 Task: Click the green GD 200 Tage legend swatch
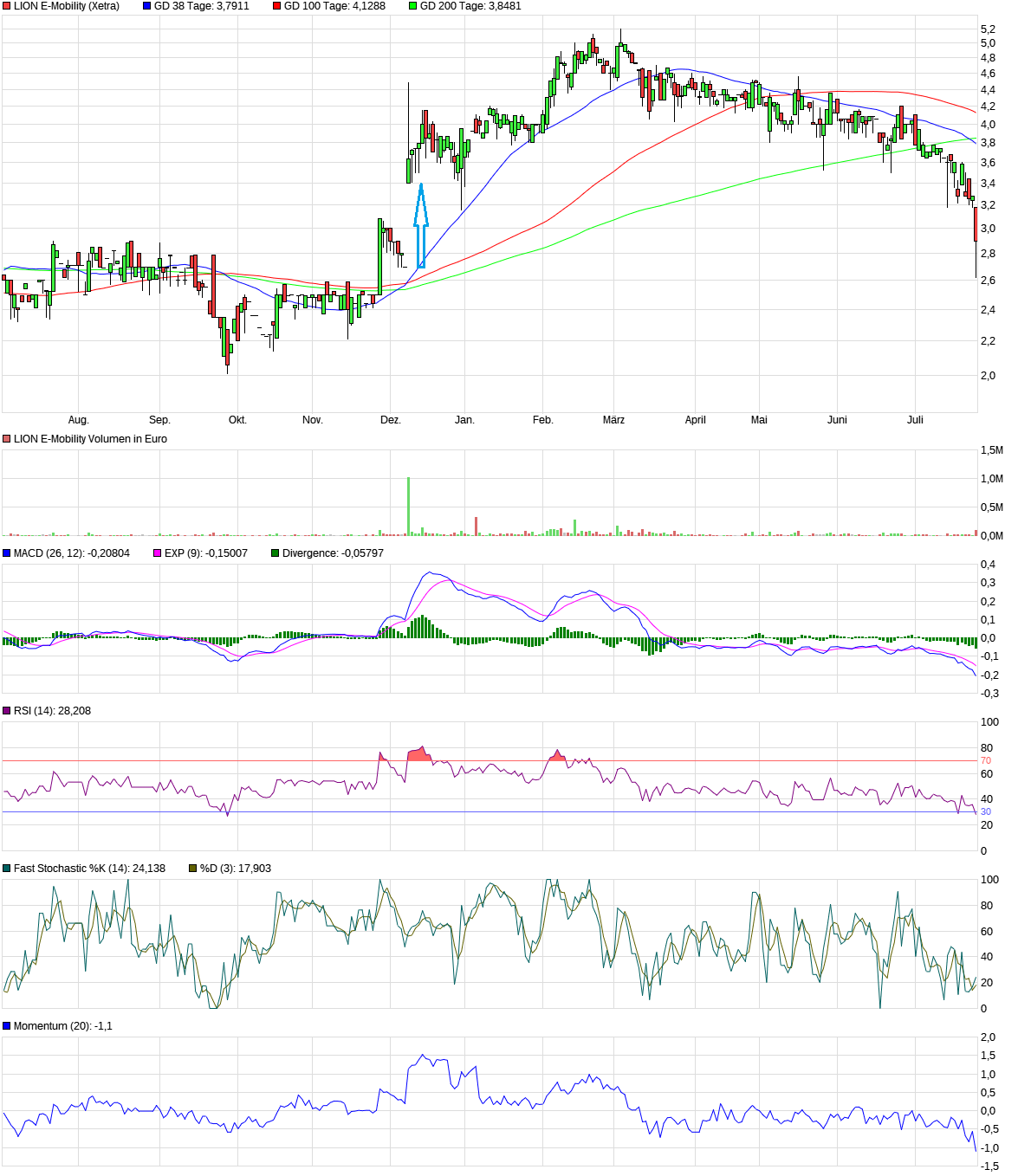coord(412,6)
